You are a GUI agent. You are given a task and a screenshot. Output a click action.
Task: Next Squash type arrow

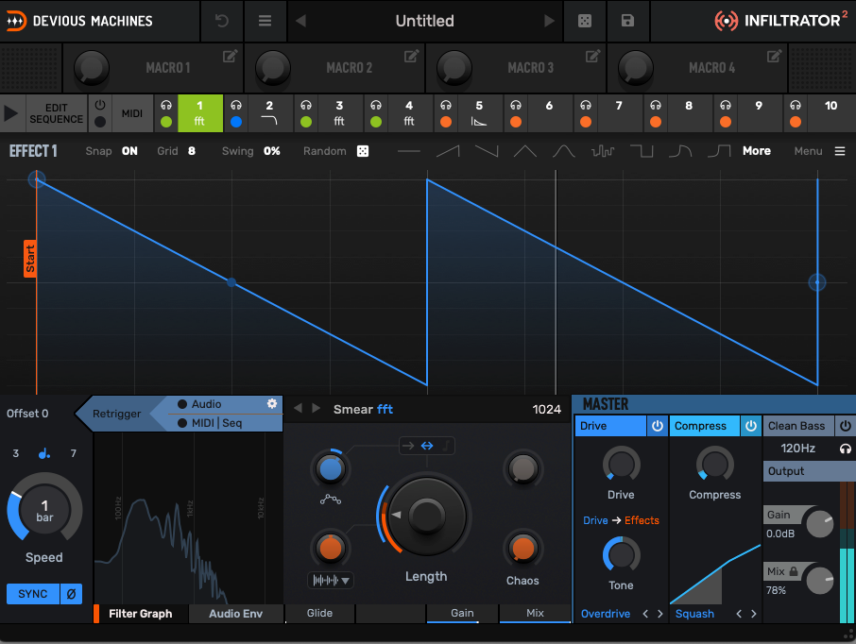(x=753, y=613)
